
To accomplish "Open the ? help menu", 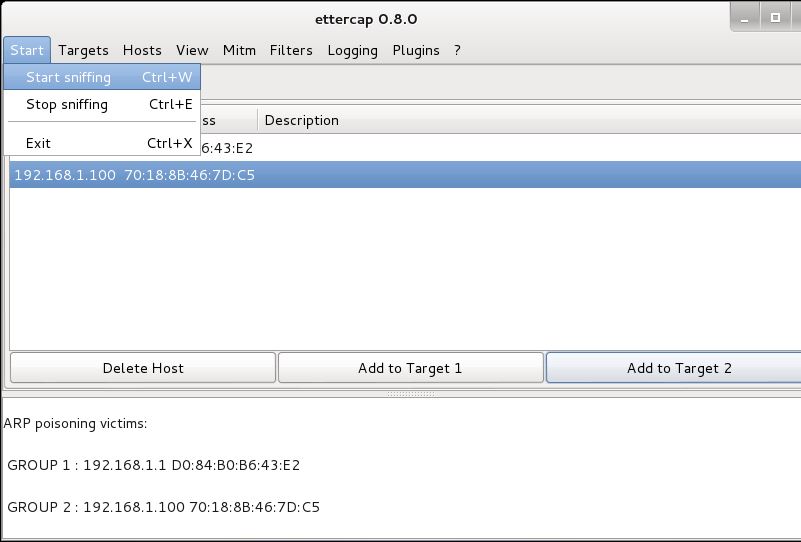I will click(x=457, y=50).
